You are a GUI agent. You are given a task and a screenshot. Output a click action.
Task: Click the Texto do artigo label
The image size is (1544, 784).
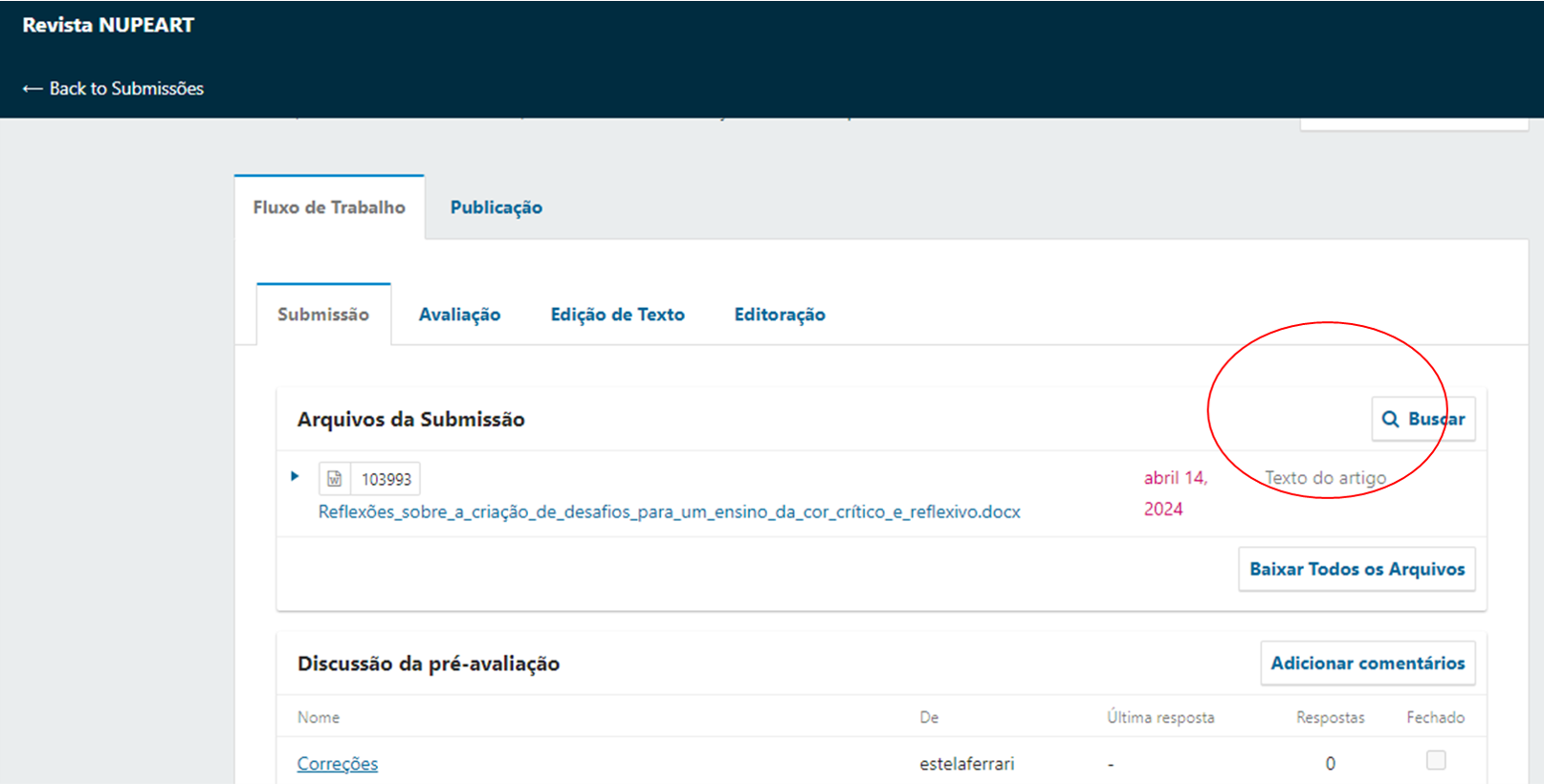[1325, 477]
